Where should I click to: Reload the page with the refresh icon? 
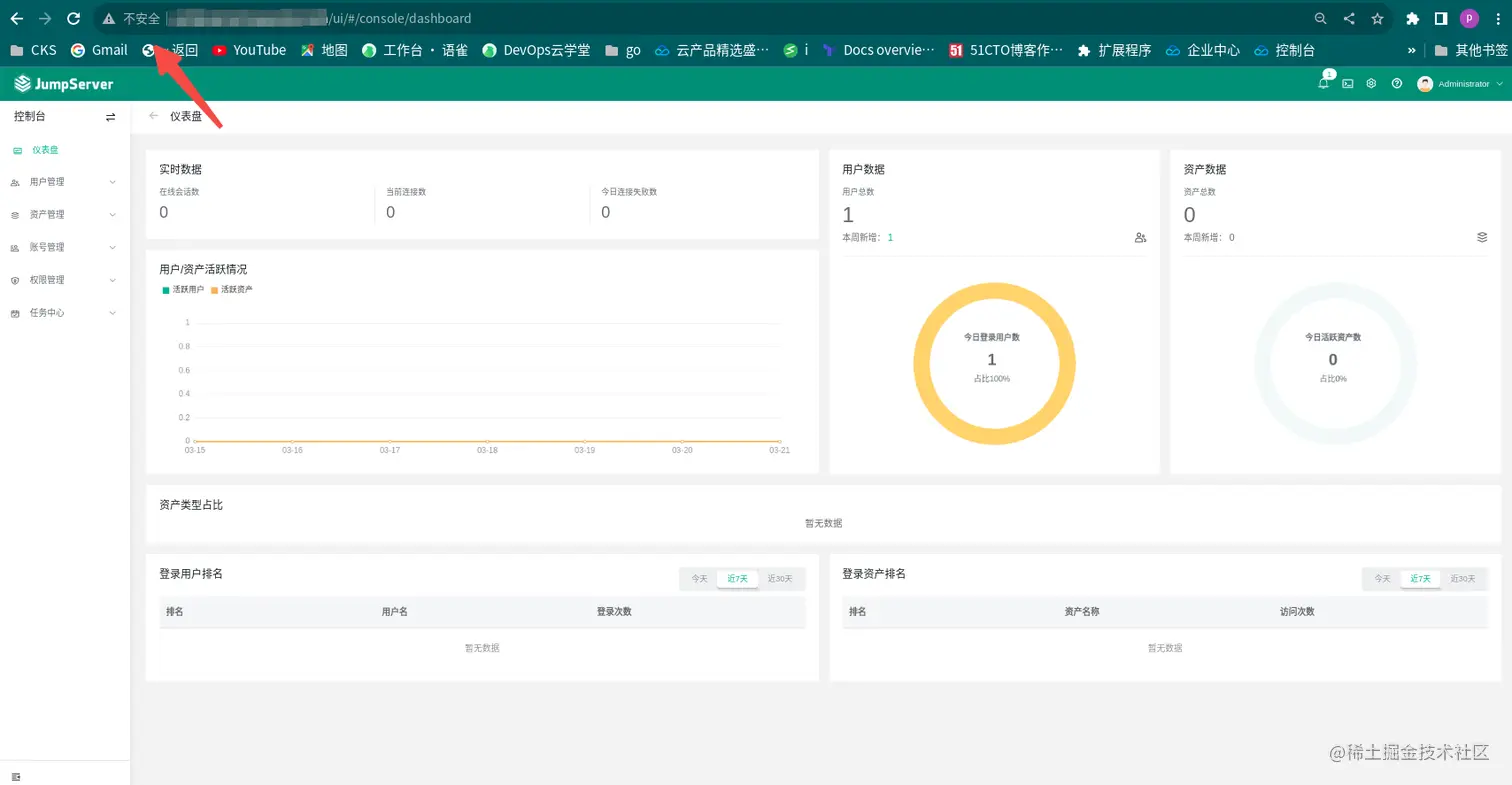coord(73,18)
